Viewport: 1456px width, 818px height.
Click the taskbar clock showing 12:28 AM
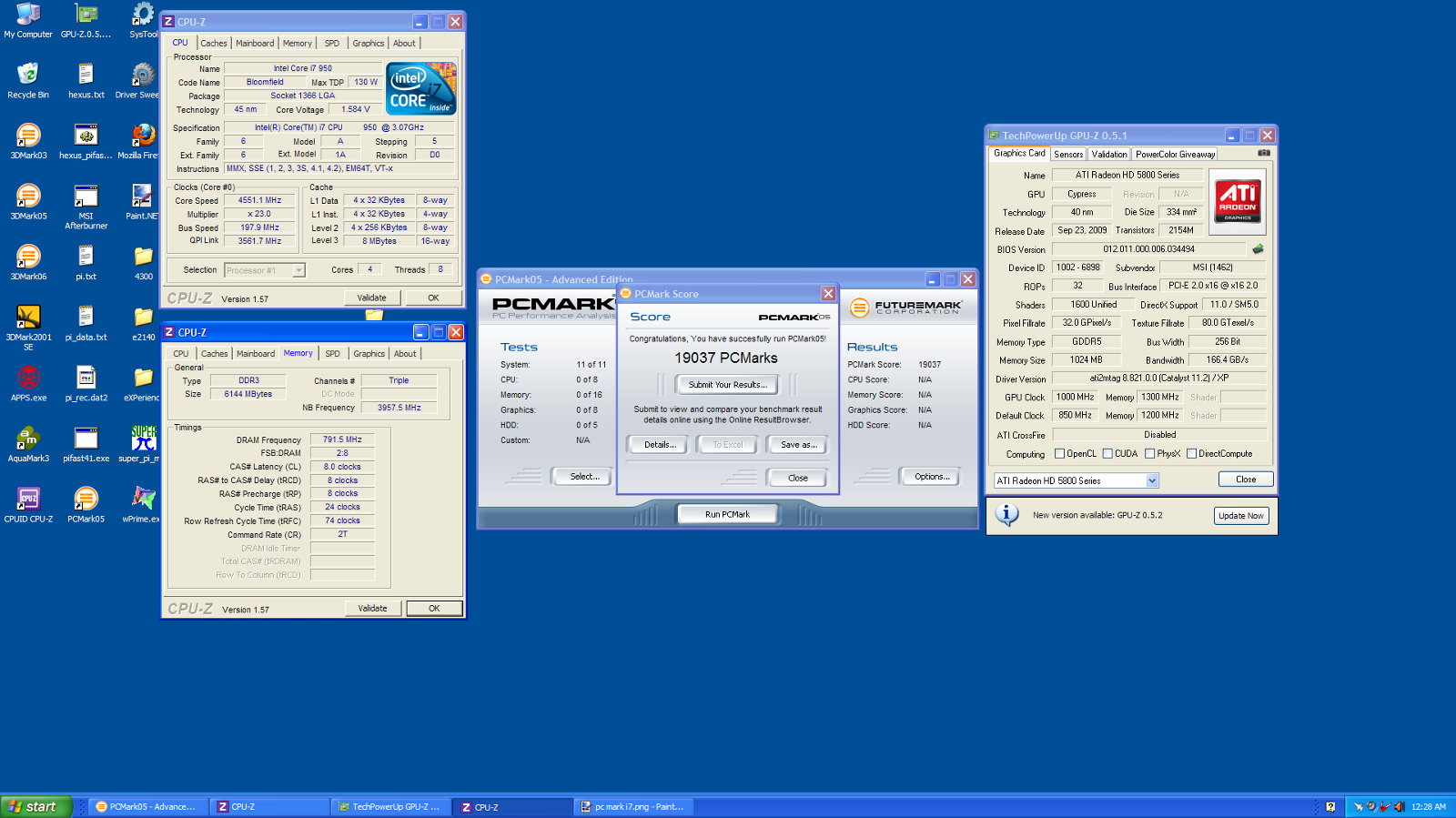point(1429,806)
